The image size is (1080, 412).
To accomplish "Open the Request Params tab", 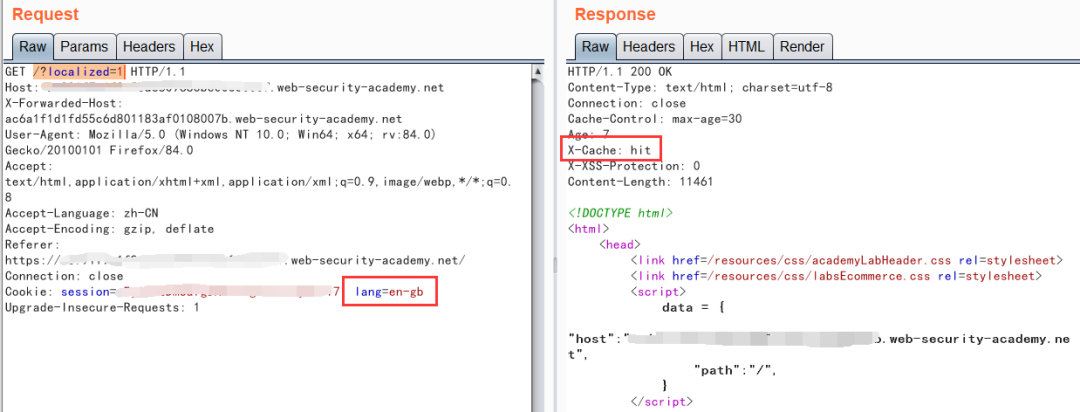I will (84, 47).
